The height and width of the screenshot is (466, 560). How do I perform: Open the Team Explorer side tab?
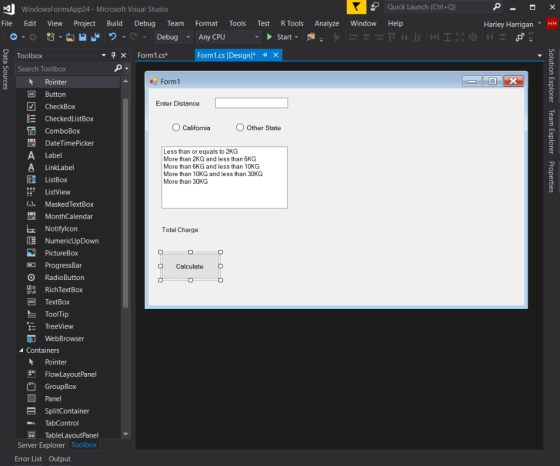click(552, 132)
